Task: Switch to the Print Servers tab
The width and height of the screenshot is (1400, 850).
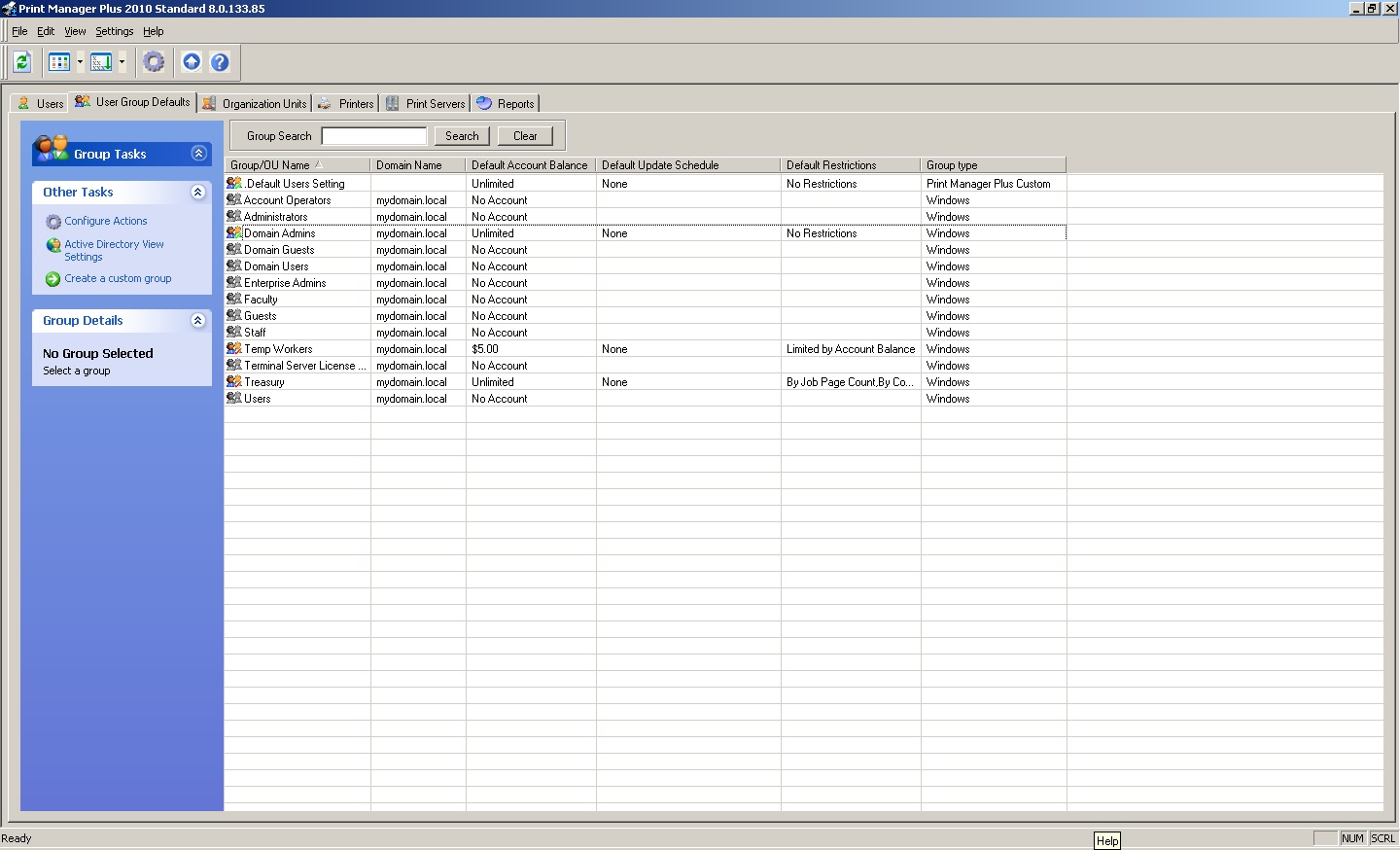Action: (425, 103)
